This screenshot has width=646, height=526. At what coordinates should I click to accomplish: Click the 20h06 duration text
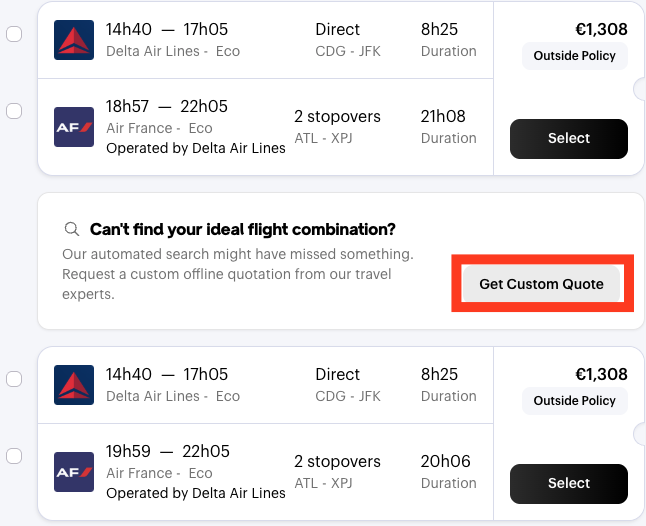tap(444, 462)
